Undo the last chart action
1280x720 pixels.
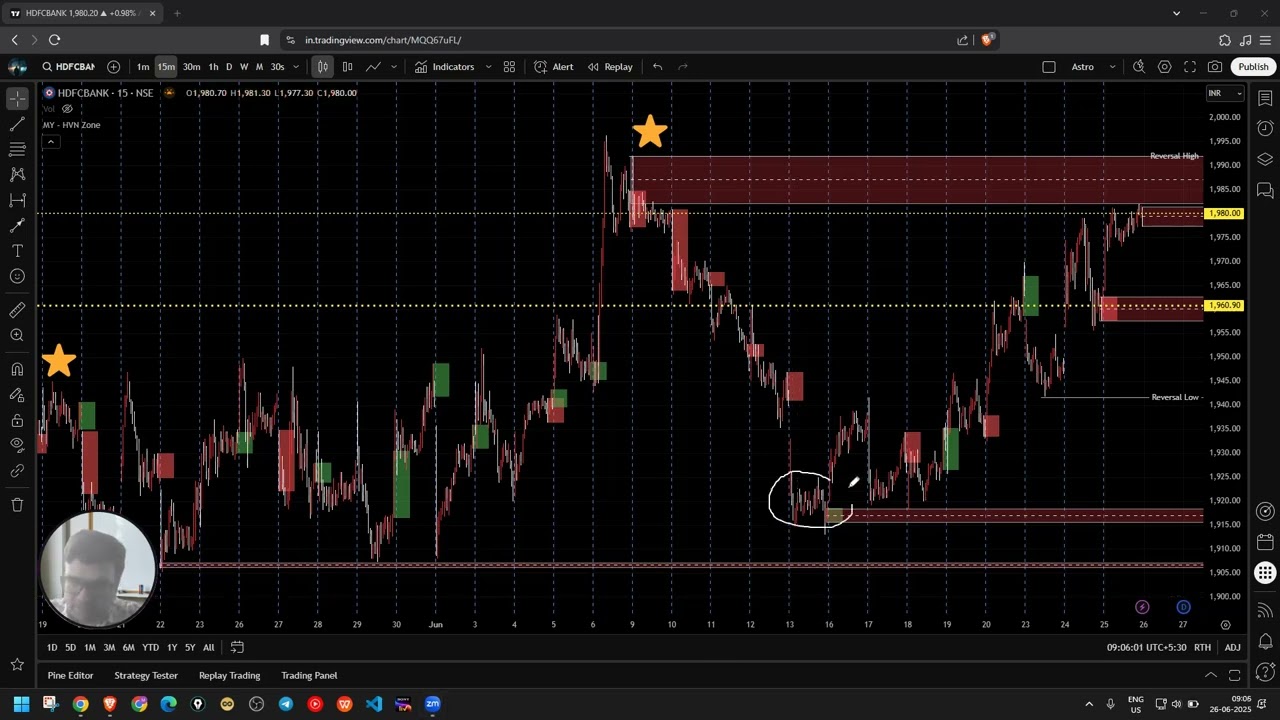coord(657,67)
